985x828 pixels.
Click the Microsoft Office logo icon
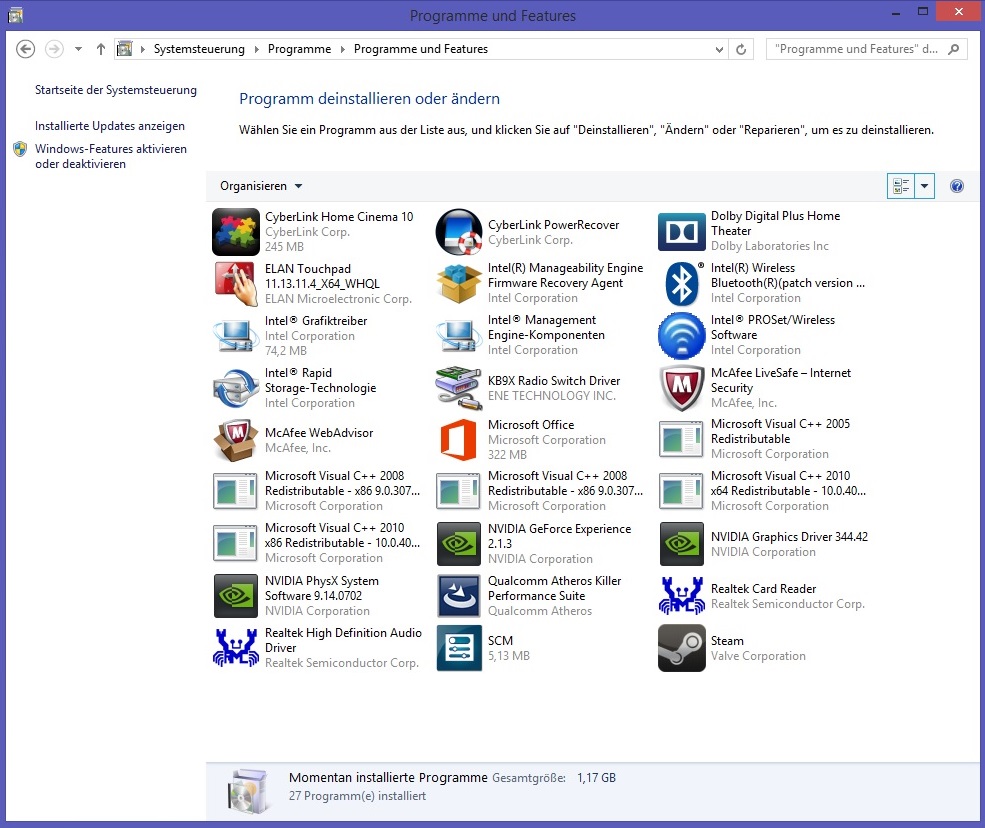[x=459, y=440]
